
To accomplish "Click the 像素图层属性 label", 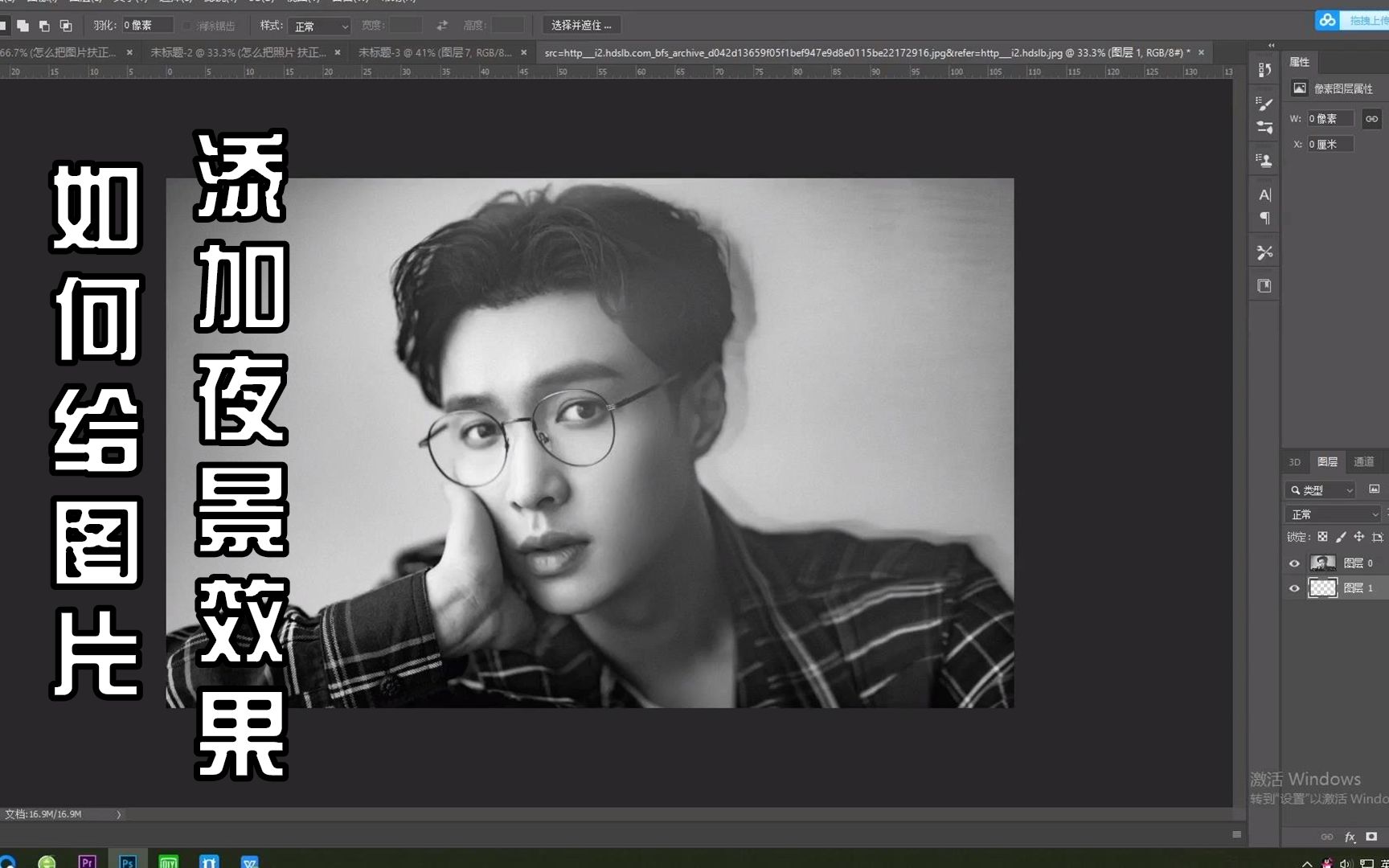I will [x=1343, y=89].
